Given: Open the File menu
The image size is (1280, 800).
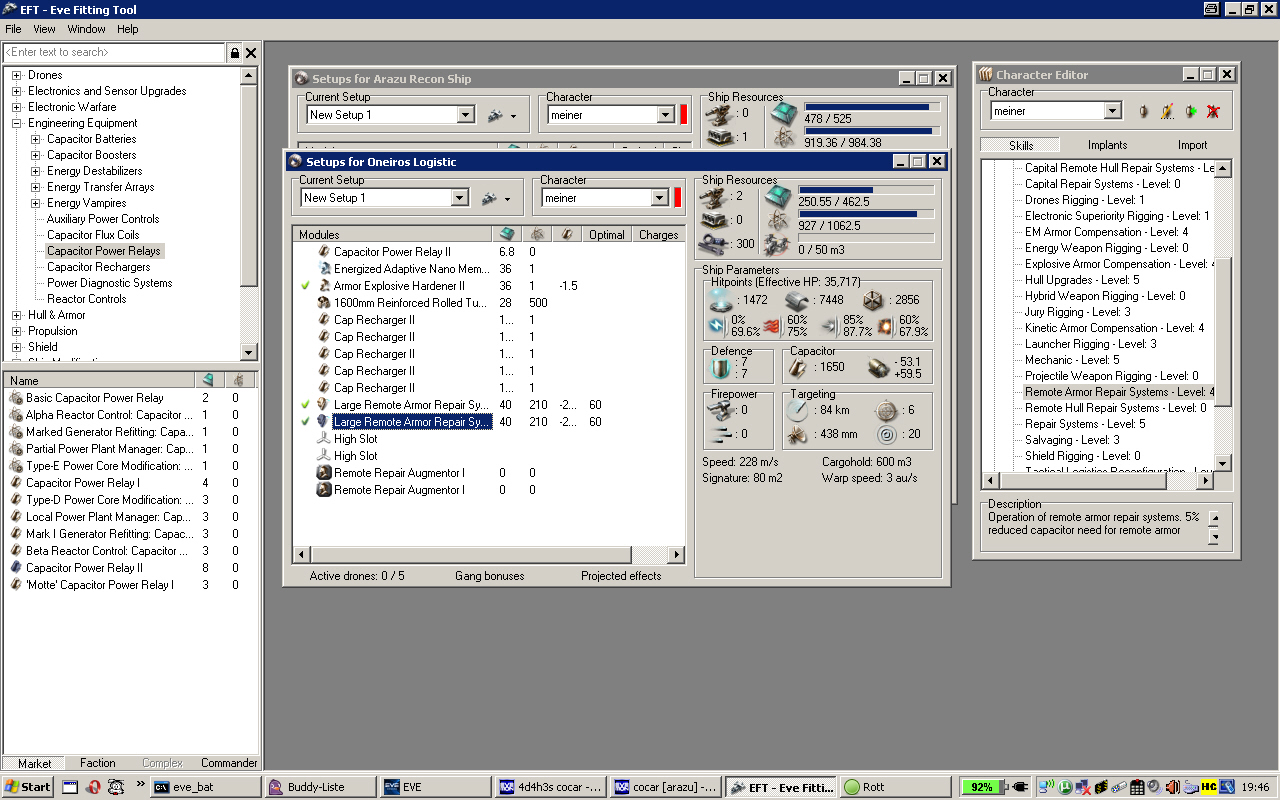Looking at the screenshot, I should click(13, 29).
